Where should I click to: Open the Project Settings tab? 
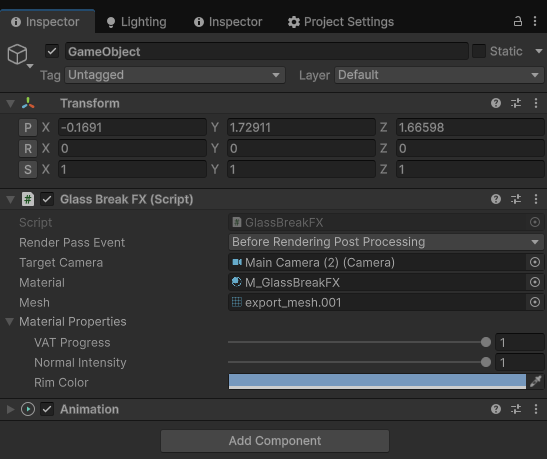(340, 22)
